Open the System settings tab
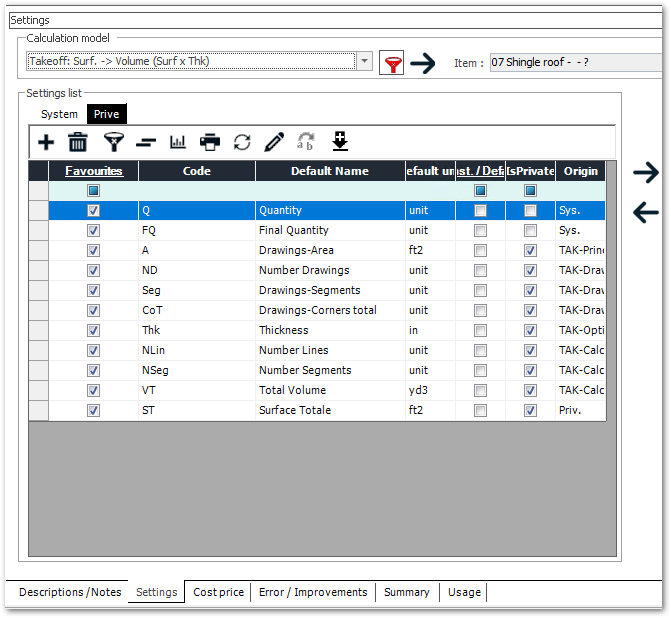The width and height of the screenshot is (671, 618). click(x=59, y=114)
